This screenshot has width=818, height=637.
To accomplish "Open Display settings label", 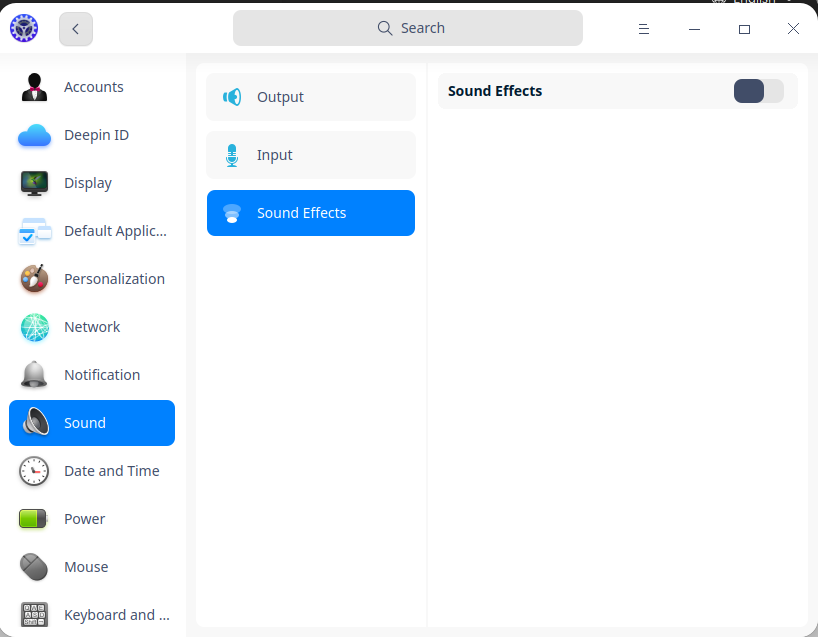I will (x=88, y=183).
